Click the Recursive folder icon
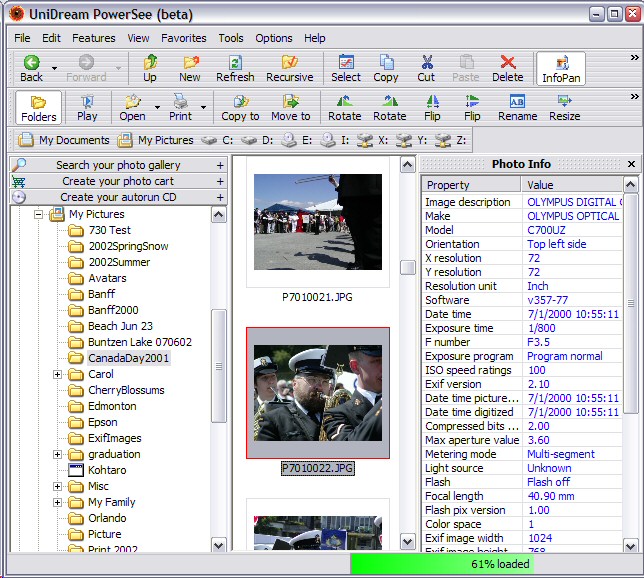 (289, 63)
